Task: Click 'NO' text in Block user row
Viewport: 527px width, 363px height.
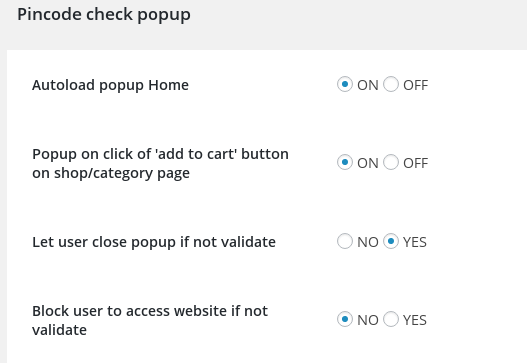Action: click(x=368, y=320)
